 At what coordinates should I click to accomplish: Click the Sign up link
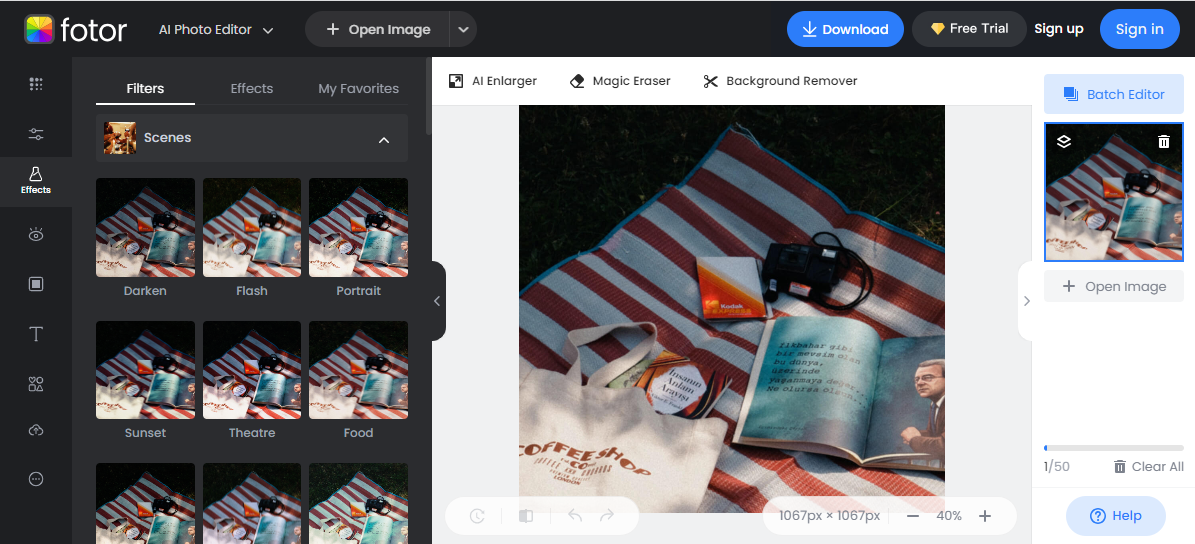coord(1059,29)
